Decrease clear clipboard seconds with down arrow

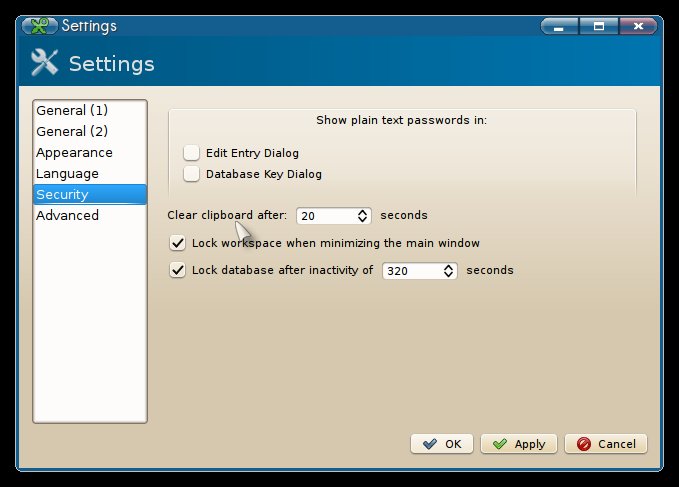(x=362, y=220)
